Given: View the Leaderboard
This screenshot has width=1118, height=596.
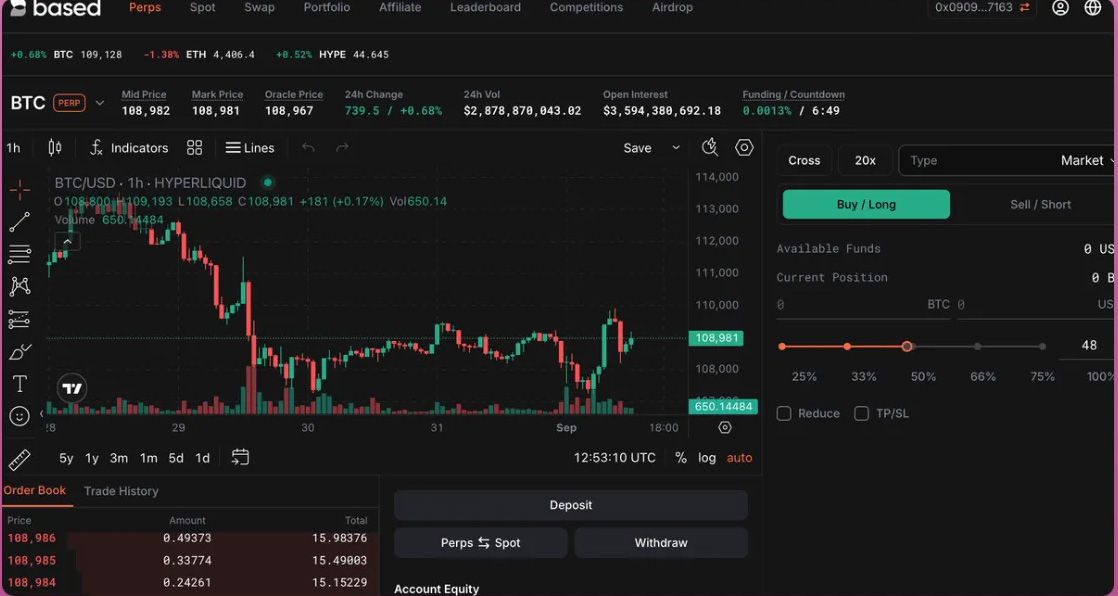Looking at the screenshot, I should (486, 7).
